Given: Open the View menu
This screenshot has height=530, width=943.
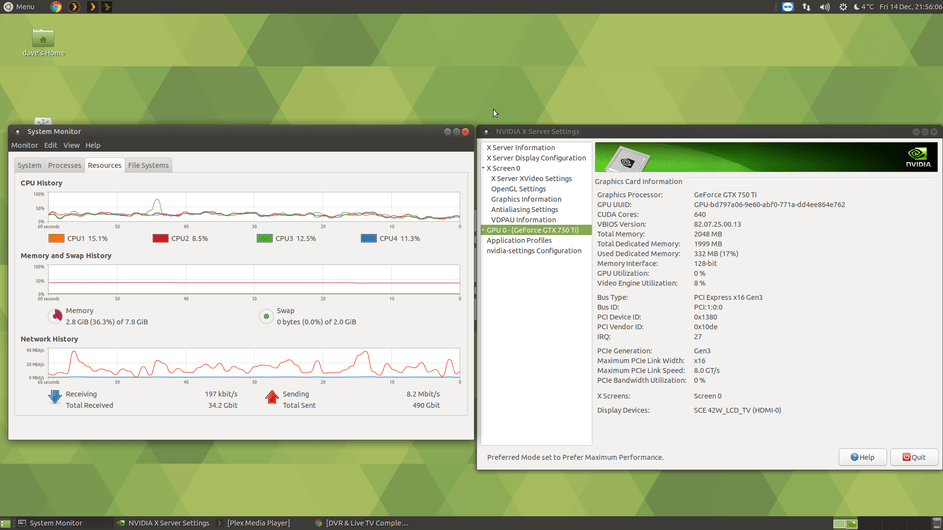Looking at the screenshot, I should [71, 145].
